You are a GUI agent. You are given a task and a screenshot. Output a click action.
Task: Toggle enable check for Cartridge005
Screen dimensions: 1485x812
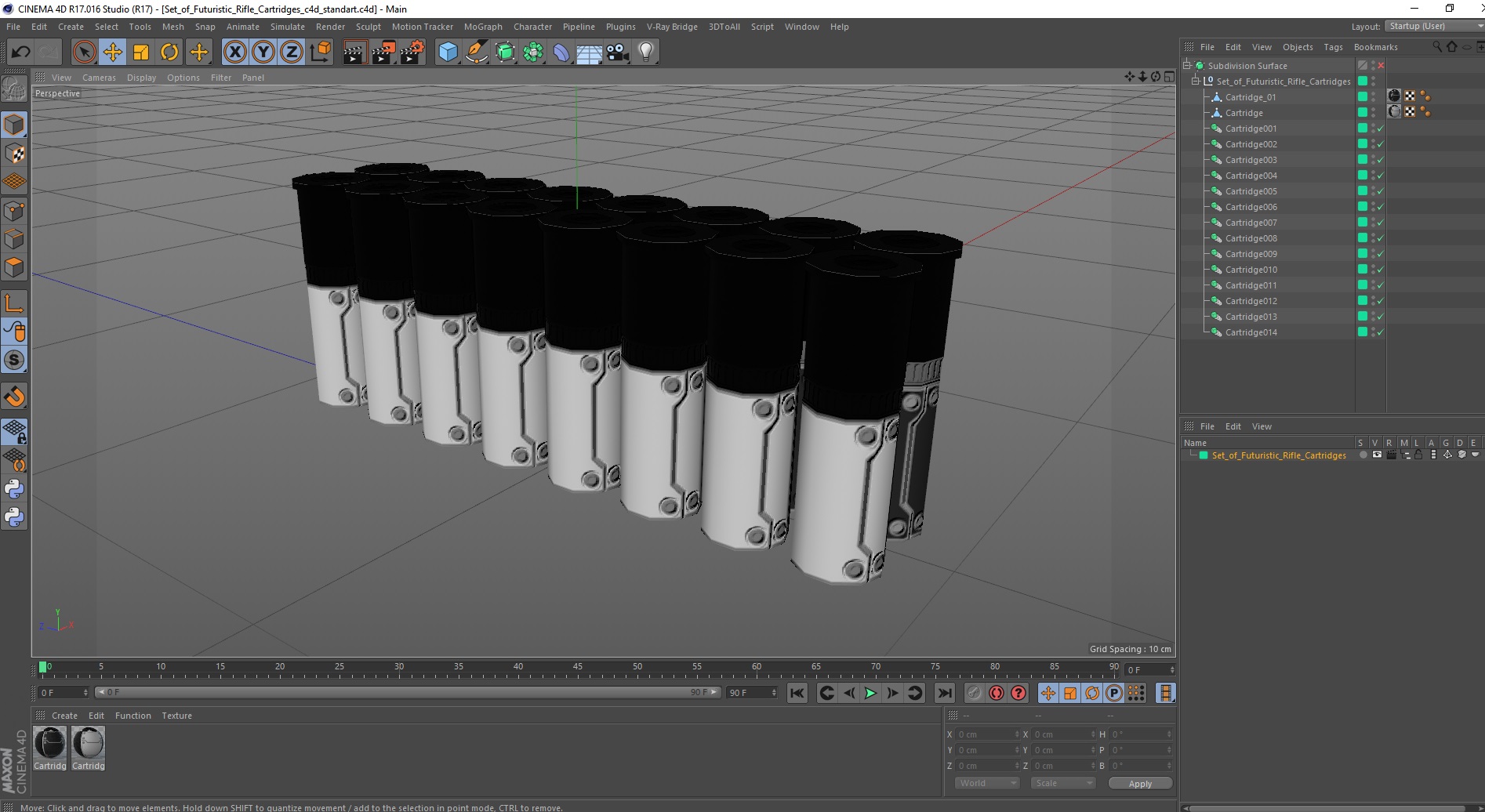[x=1381, y=191]
